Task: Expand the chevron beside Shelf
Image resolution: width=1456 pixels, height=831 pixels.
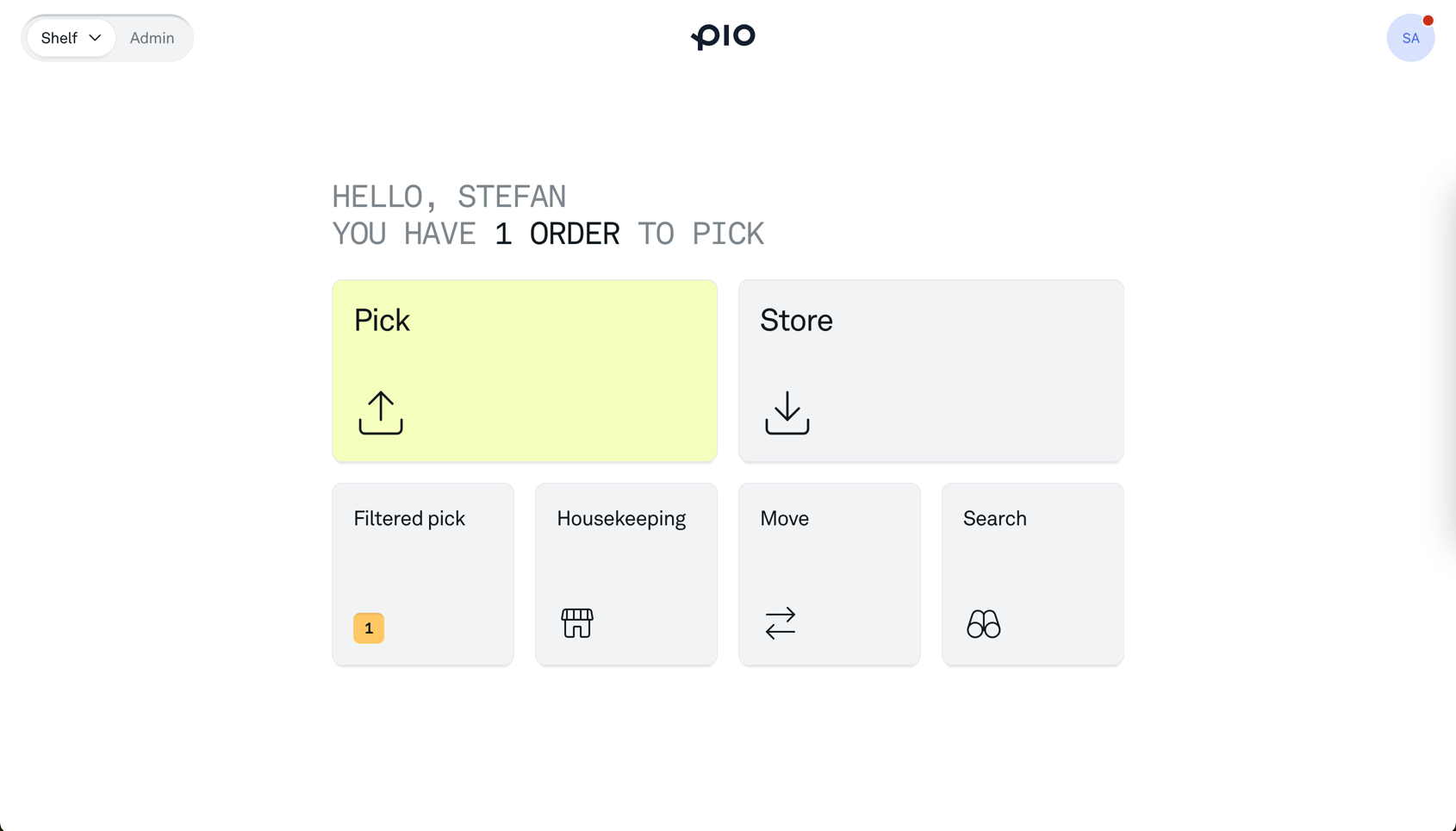Action: 95,38
